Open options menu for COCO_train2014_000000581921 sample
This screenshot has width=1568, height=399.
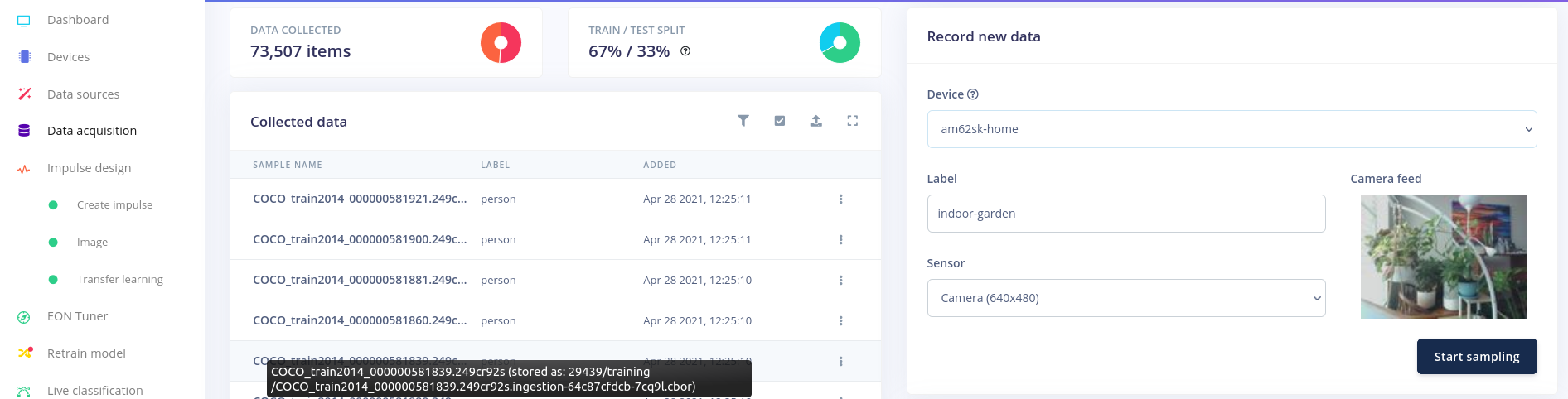tap(840, 199)
